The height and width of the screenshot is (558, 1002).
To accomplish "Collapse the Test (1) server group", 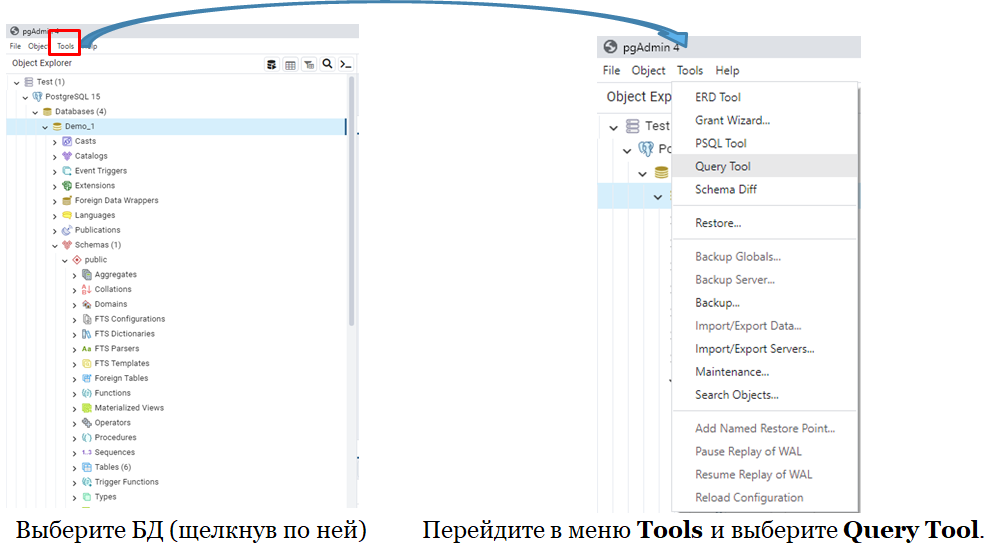I will [x=17, y=82].
